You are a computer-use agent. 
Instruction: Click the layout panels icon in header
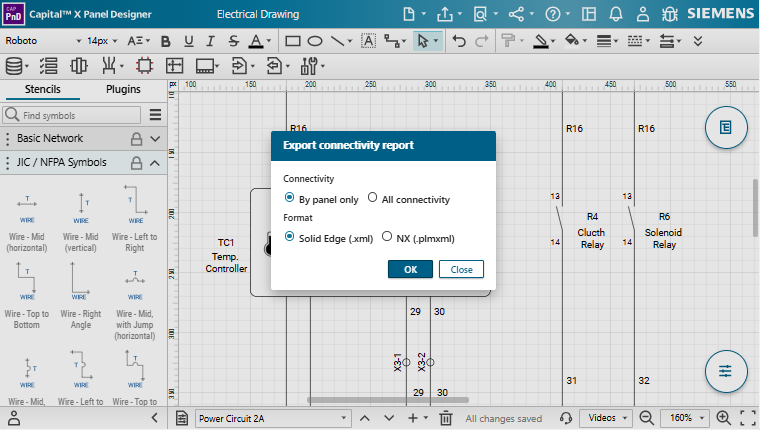[589, 14]
